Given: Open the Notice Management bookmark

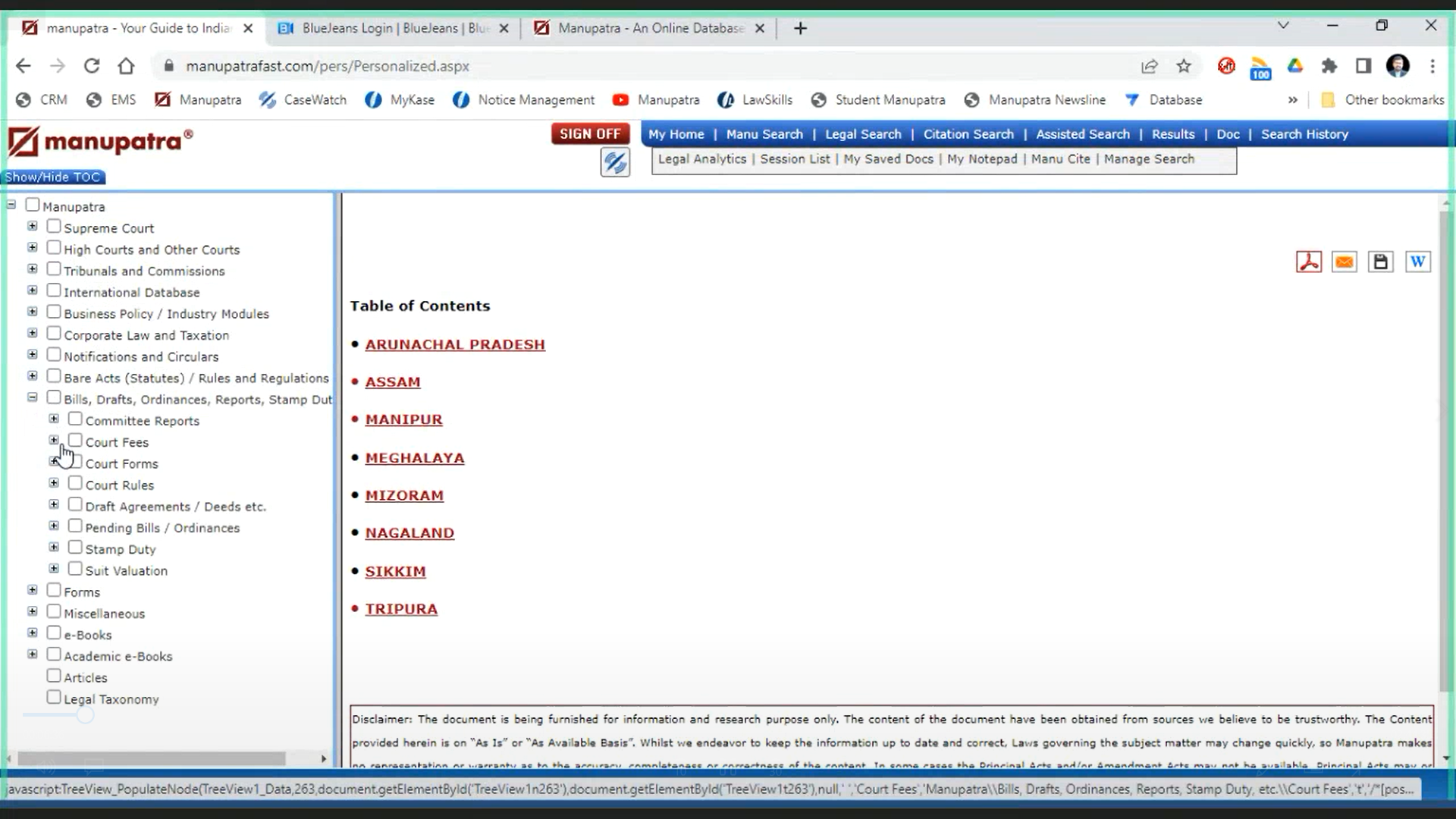Looking at the screenshot, I should coord(523,99).
